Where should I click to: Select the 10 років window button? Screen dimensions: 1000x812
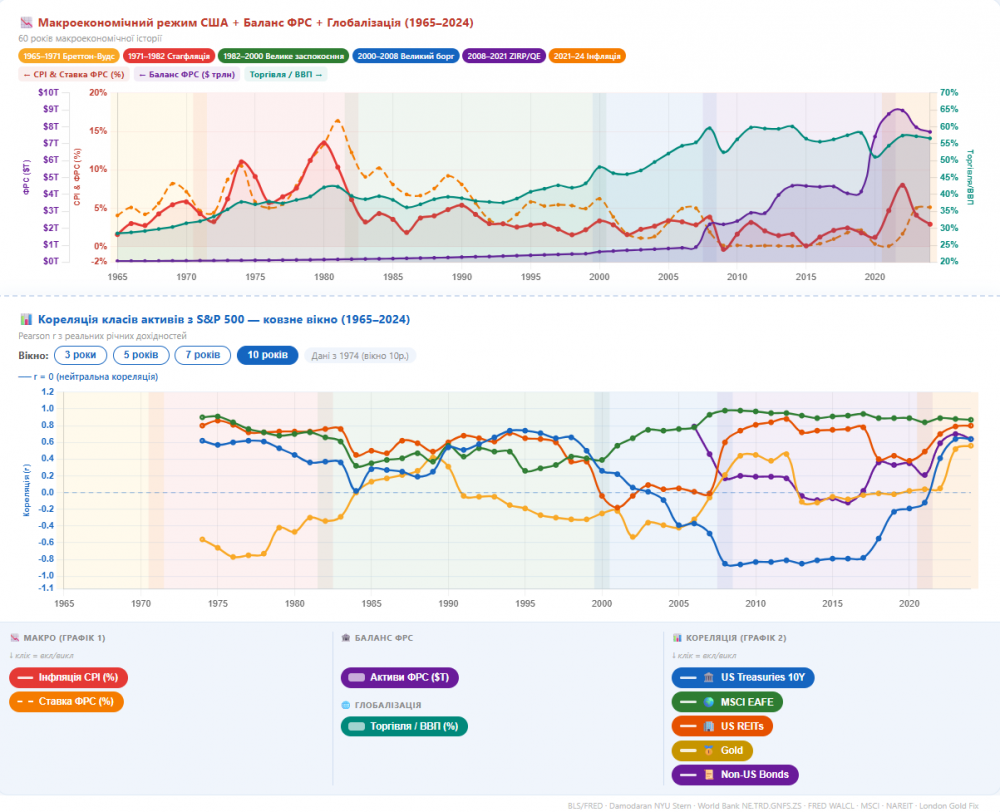point(267,355)
